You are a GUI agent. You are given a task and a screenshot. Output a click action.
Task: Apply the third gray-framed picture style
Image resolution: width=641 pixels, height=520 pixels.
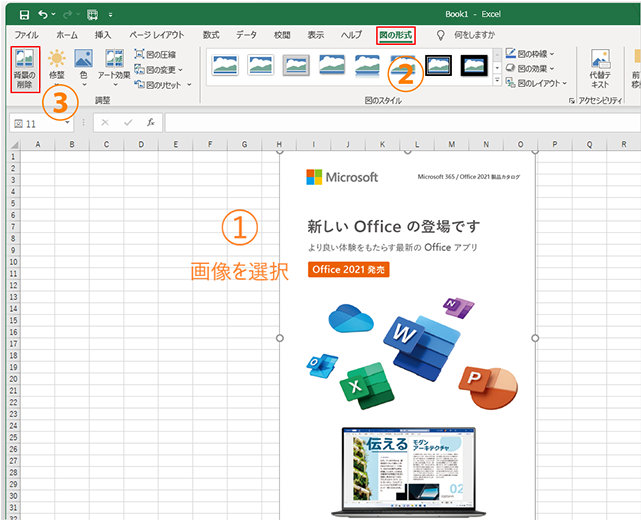tap(296, 65)
